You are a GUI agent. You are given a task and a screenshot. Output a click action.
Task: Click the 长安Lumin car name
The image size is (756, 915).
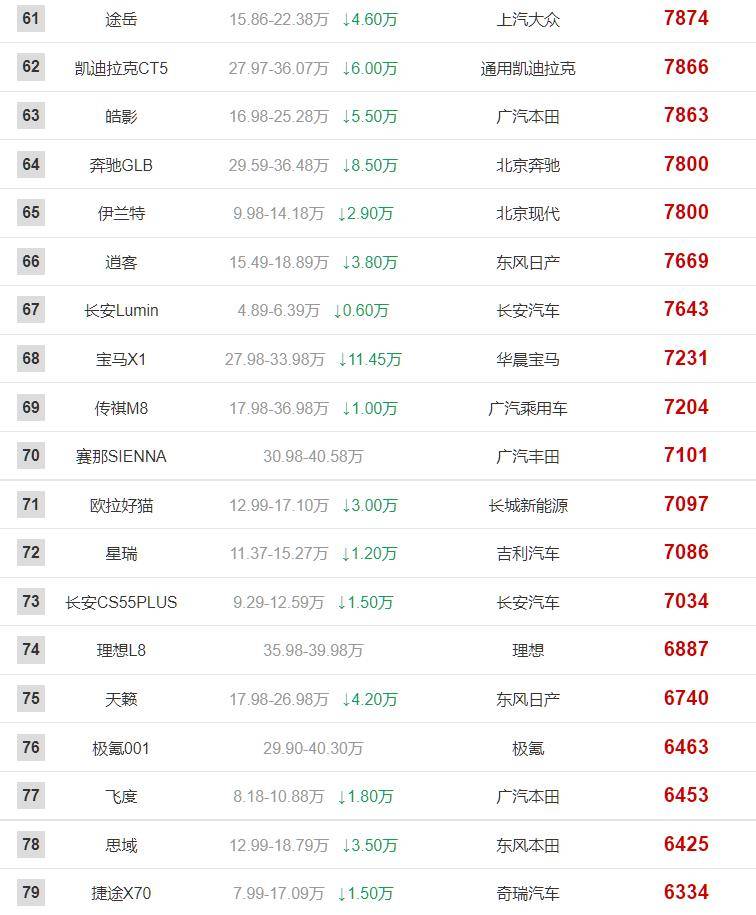click(121, 310)
